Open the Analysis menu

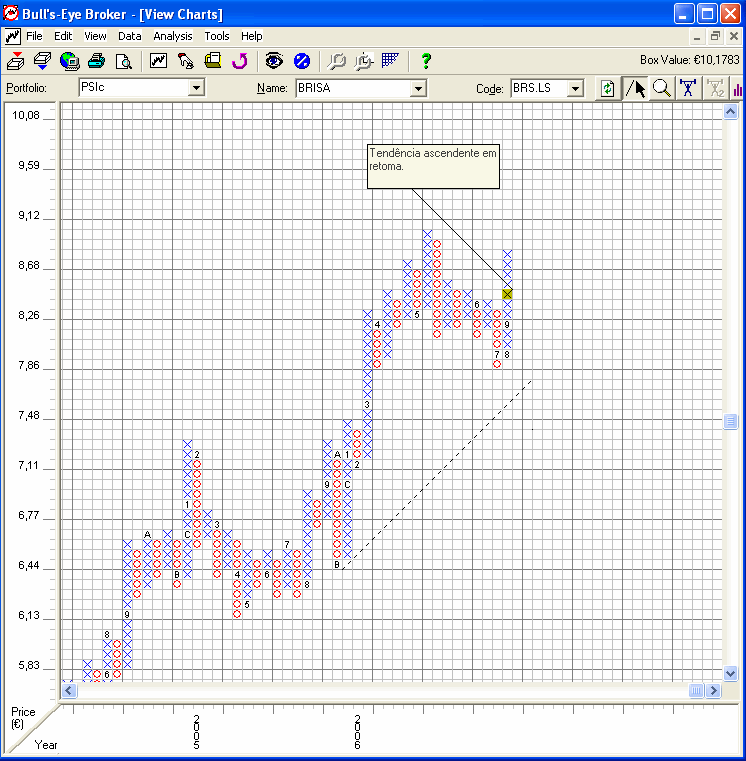173,36
